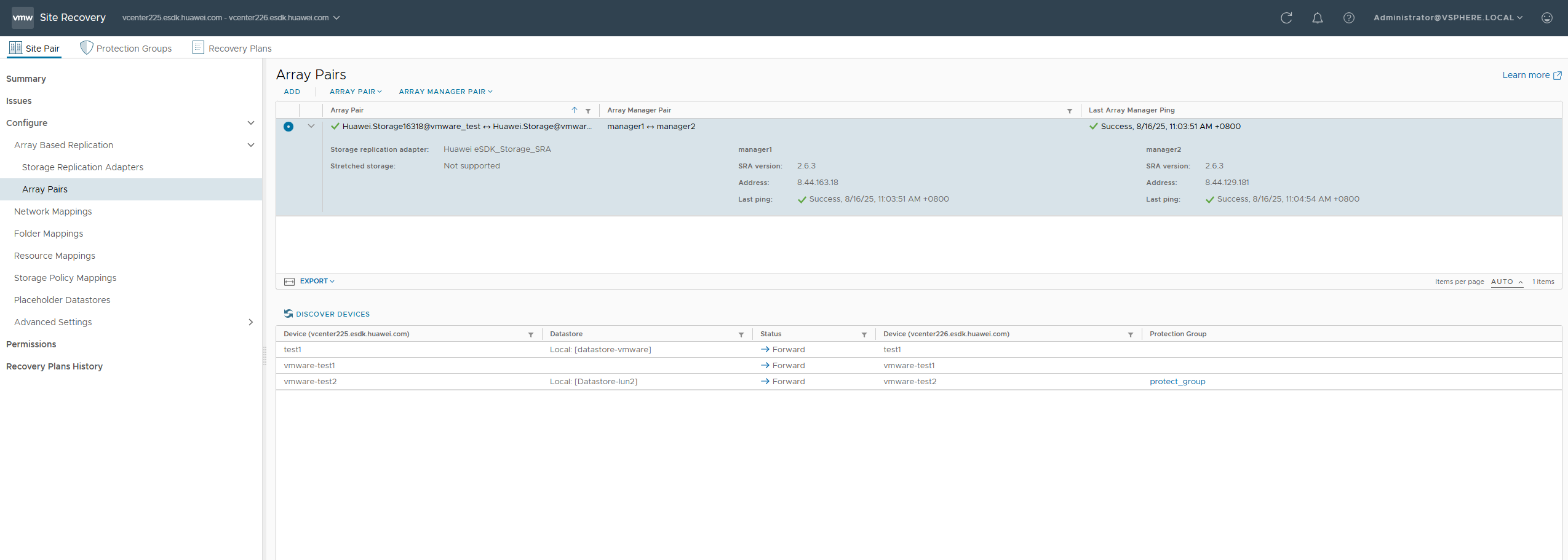Switch to the Protection Groups tab
This screenshot has width=1568, height=560.
(126, 48)
